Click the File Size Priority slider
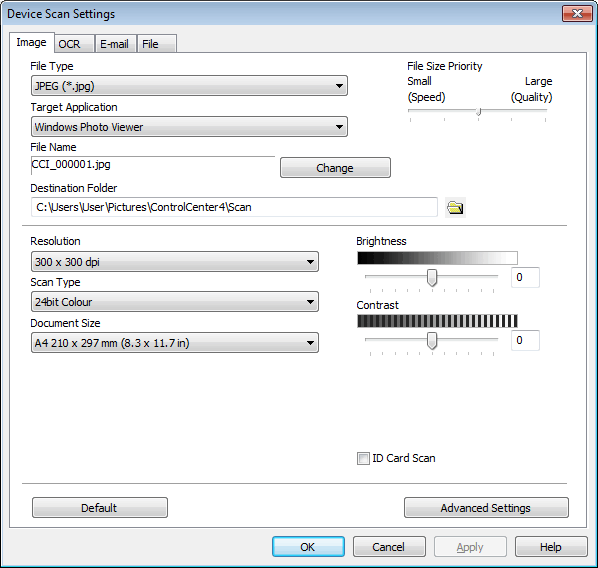This screenshot has height=568, width=598. [478, 111]
